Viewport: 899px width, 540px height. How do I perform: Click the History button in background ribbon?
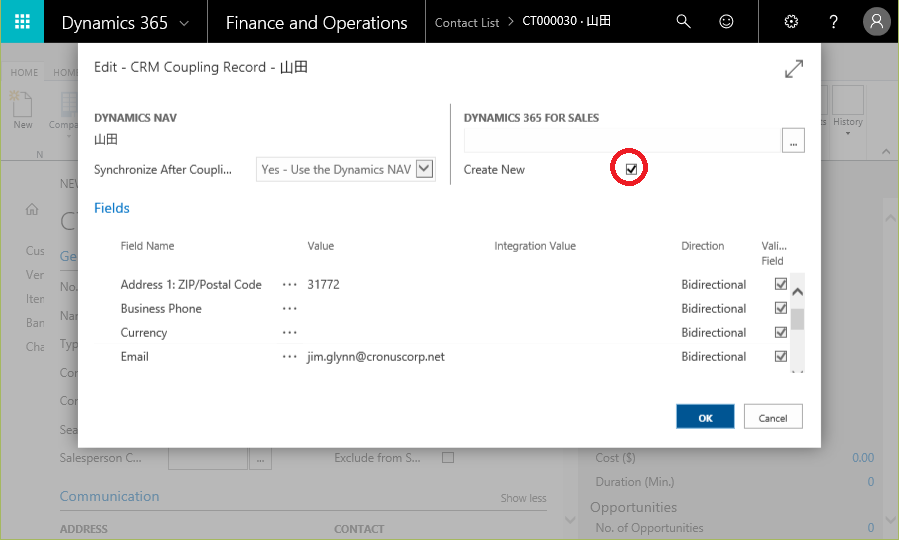tap(847, 109)
